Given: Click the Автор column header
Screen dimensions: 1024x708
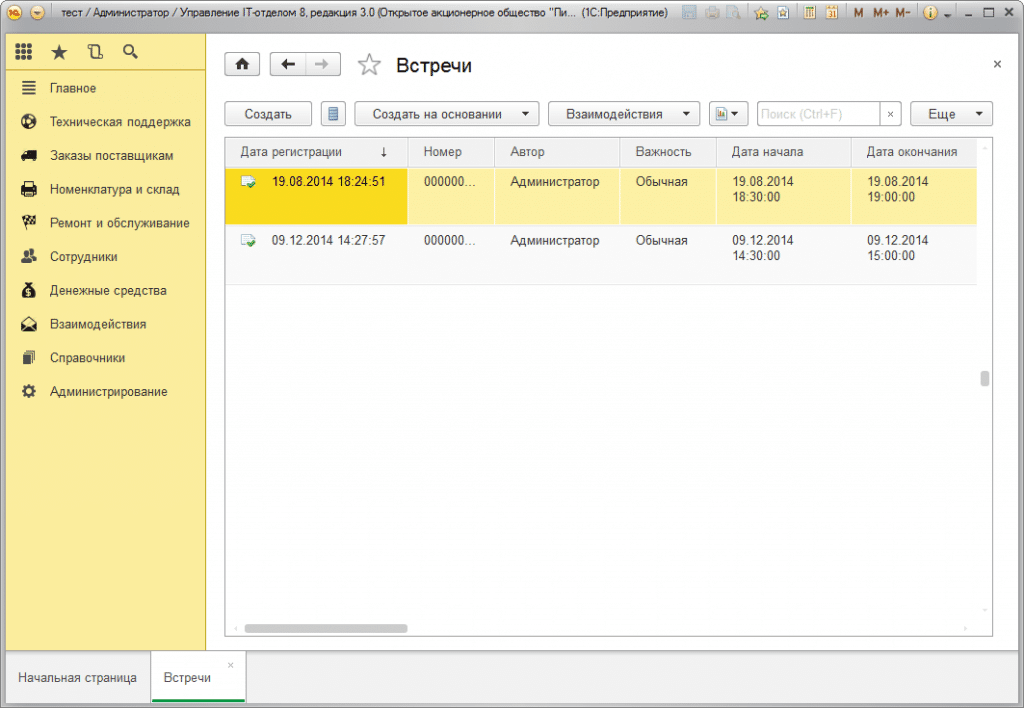Looking at the screenshot, I should (x=557, y=152).
